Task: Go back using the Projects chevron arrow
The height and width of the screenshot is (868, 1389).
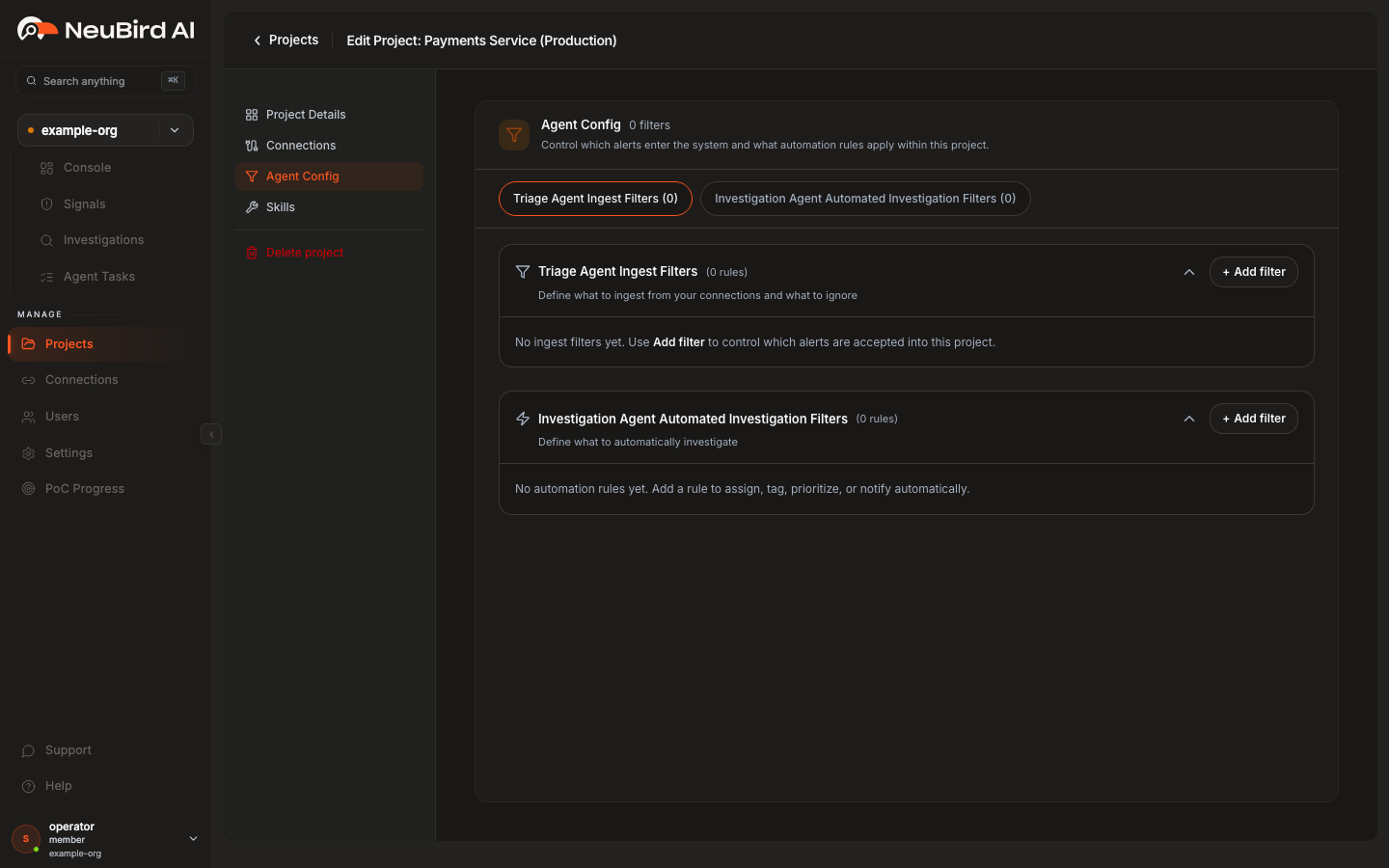Action: (257, 41)
